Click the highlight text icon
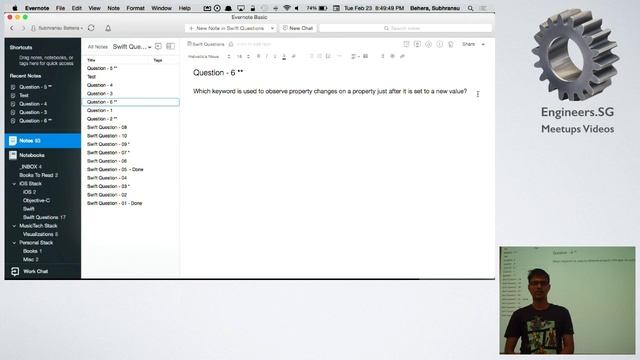The width and height of the screenshot is (640, 360). (x=293, y=56)
